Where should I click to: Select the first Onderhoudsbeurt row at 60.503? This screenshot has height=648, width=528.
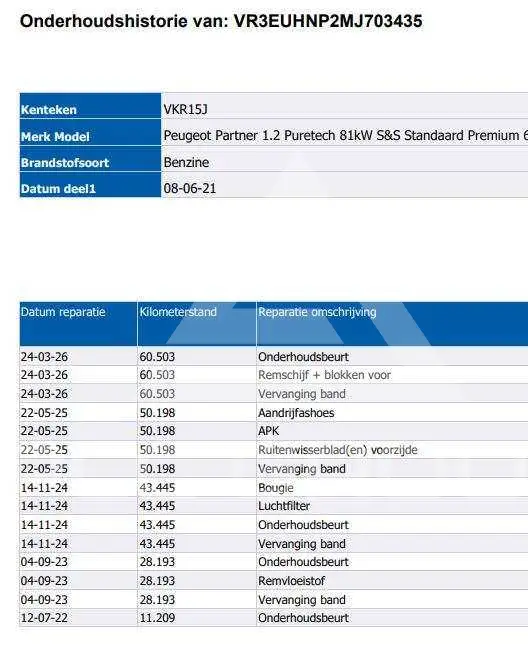(x=274, y=356)
